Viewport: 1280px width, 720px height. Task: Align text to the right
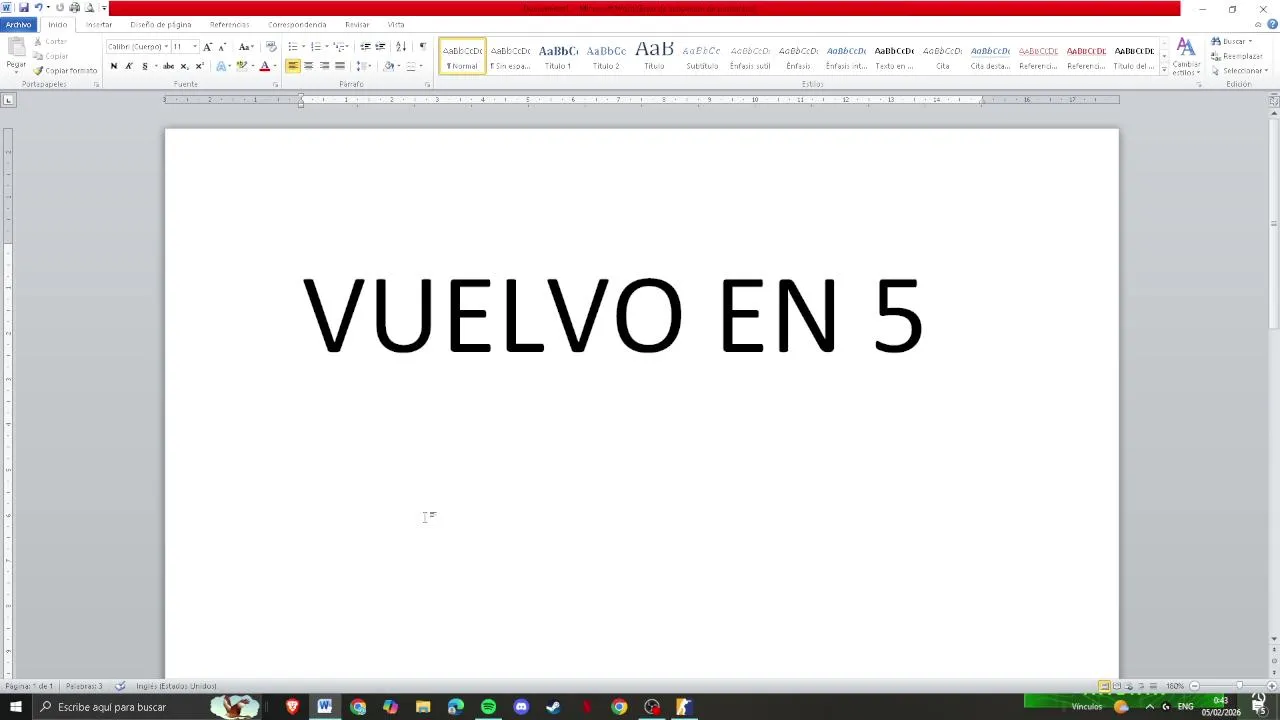324,66
